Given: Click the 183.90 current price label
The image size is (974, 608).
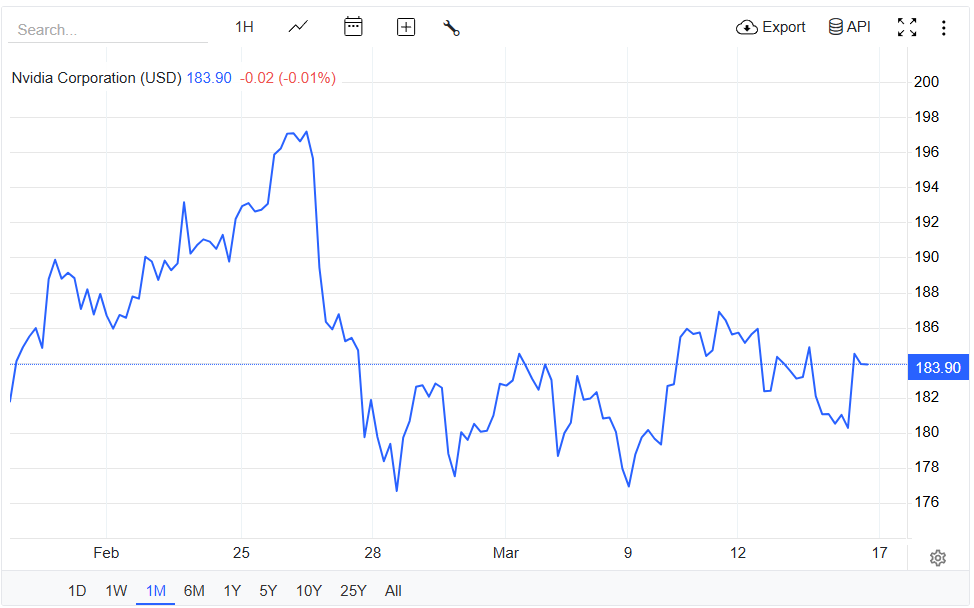Looking at the screenshot, I should click(x=937, y=368).
